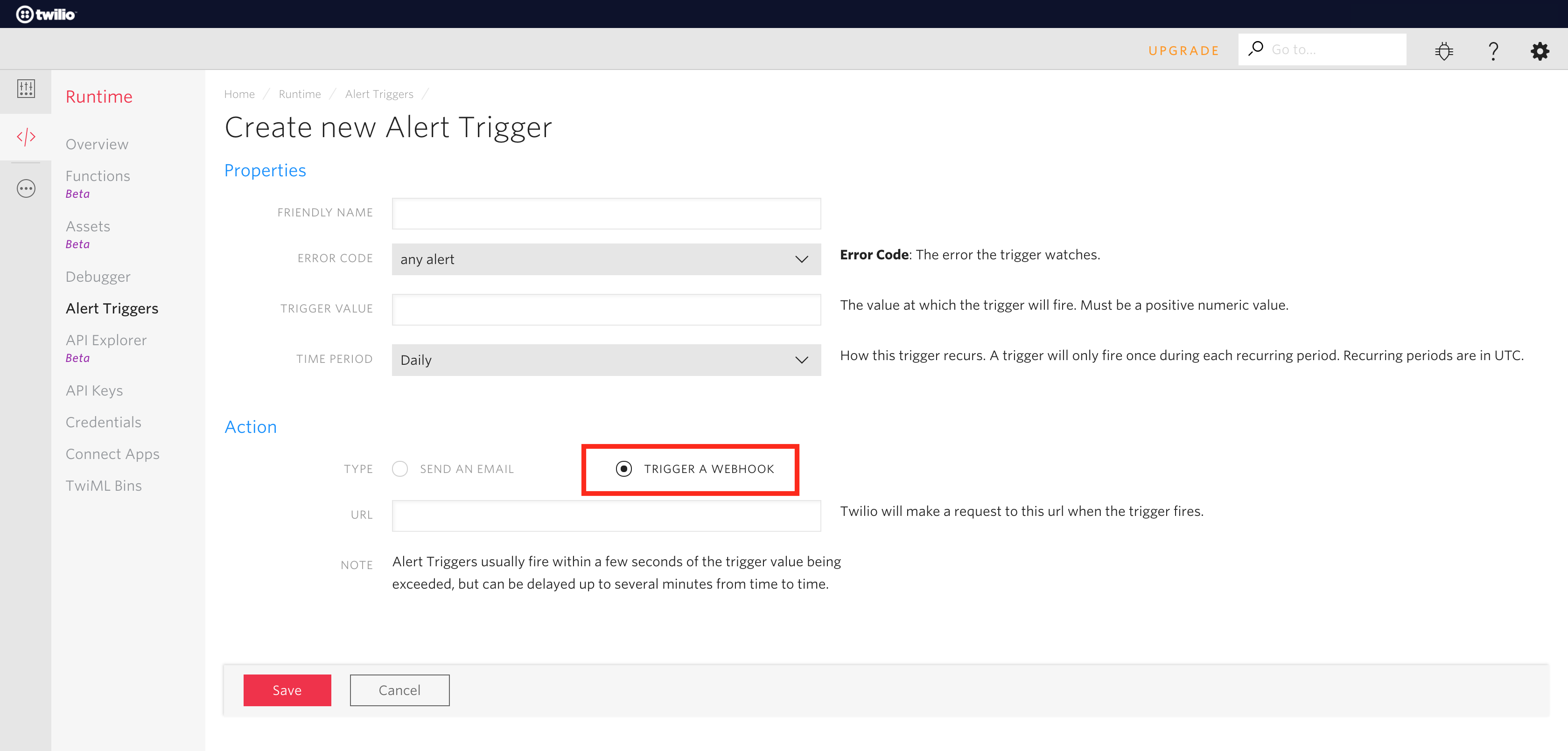Click the Twilio logo

click(46, 14)
